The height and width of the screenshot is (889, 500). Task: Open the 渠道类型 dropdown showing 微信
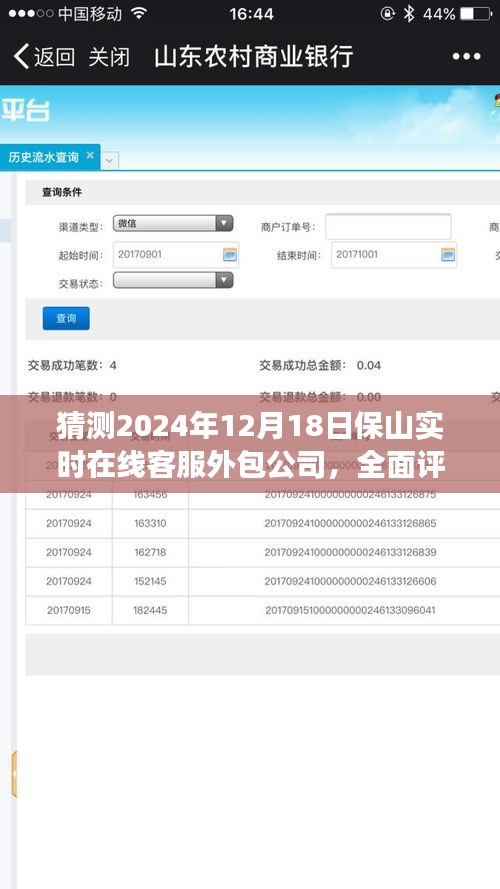tap(173, 223)
